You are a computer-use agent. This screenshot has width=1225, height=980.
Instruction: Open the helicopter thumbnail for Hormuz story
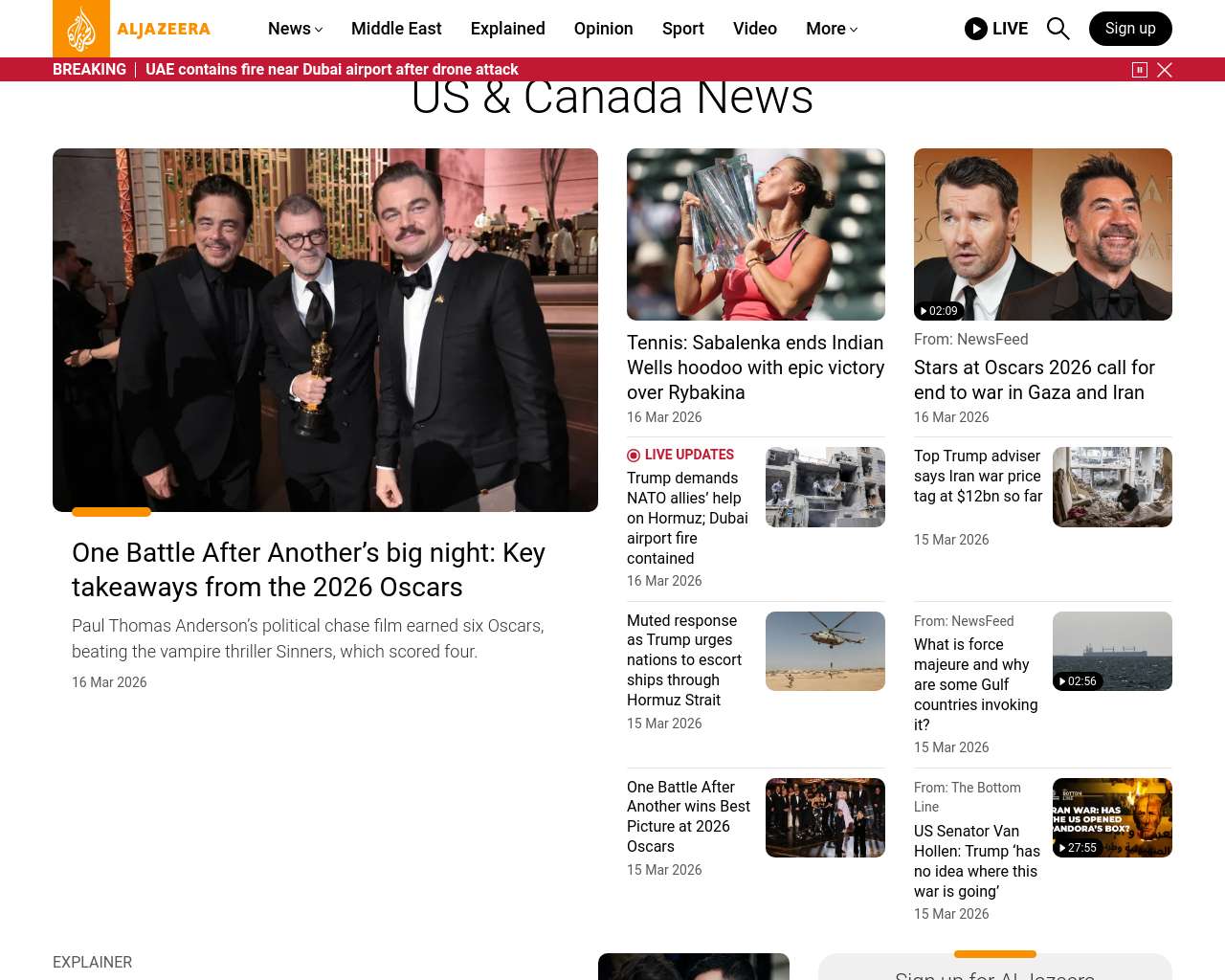tap(825, 651)
